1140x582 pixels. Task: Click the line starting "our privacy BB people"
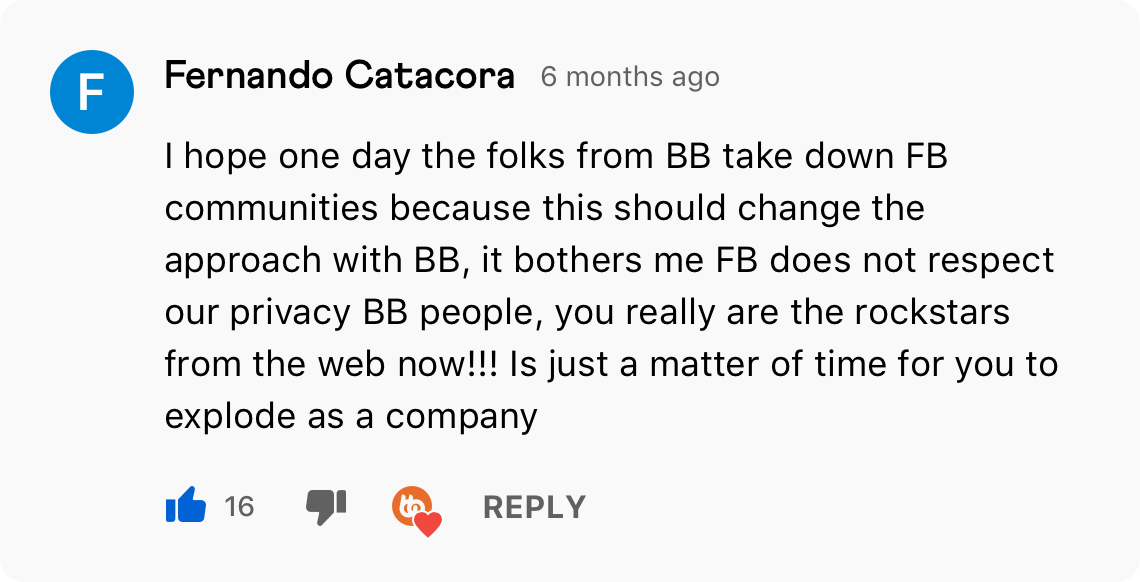point(587,313)
